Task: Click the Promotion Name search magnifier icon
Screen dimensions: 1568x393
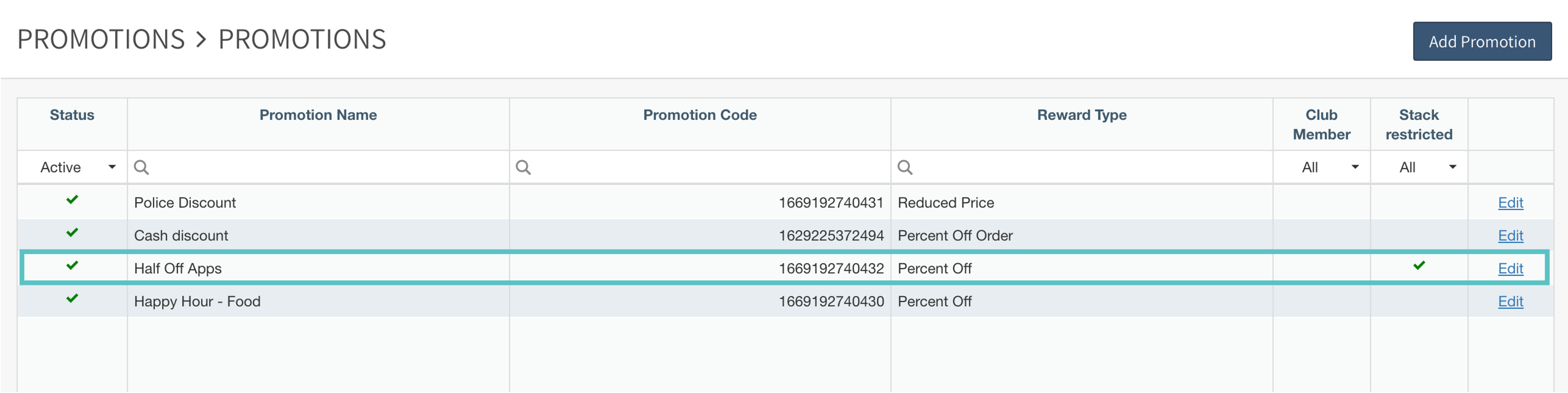Action: pos(141,167)
